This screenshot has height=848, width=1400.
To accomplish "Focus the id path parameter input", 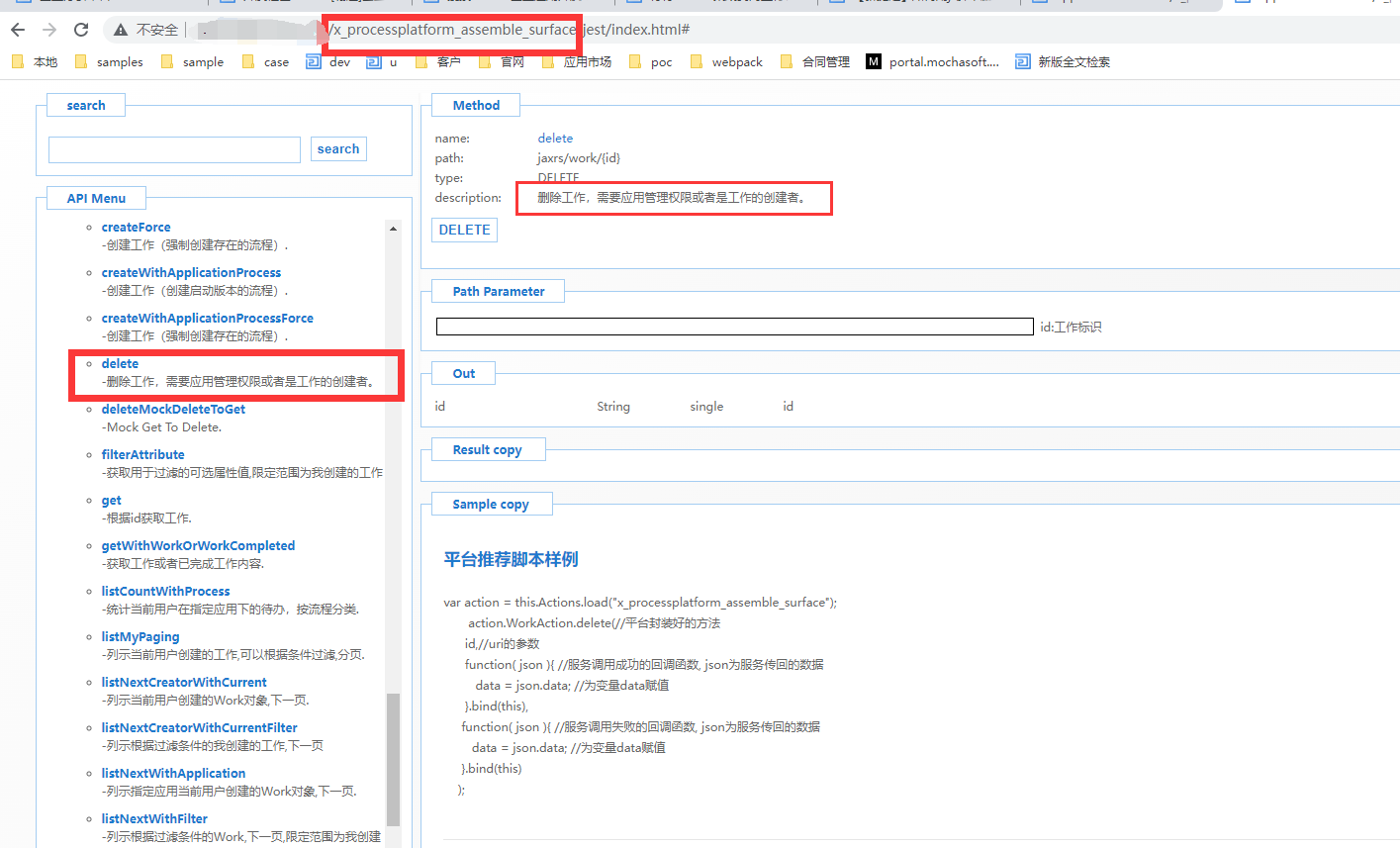I will [735, 327].
